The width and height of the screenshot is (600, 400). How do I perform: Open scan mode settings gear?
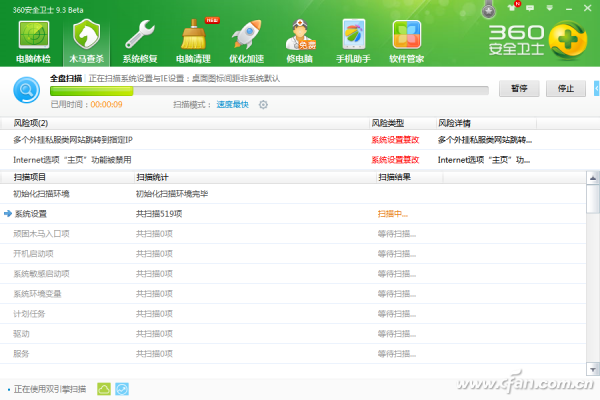point(263,104)
